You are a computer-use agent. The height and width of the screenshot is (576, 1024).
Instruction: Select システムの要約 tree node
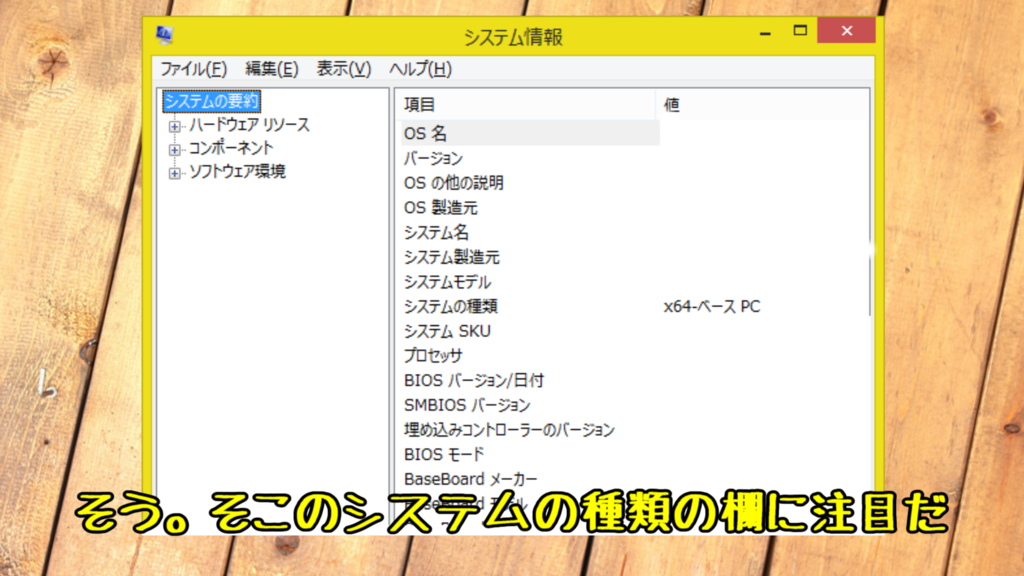pos(212,101)
